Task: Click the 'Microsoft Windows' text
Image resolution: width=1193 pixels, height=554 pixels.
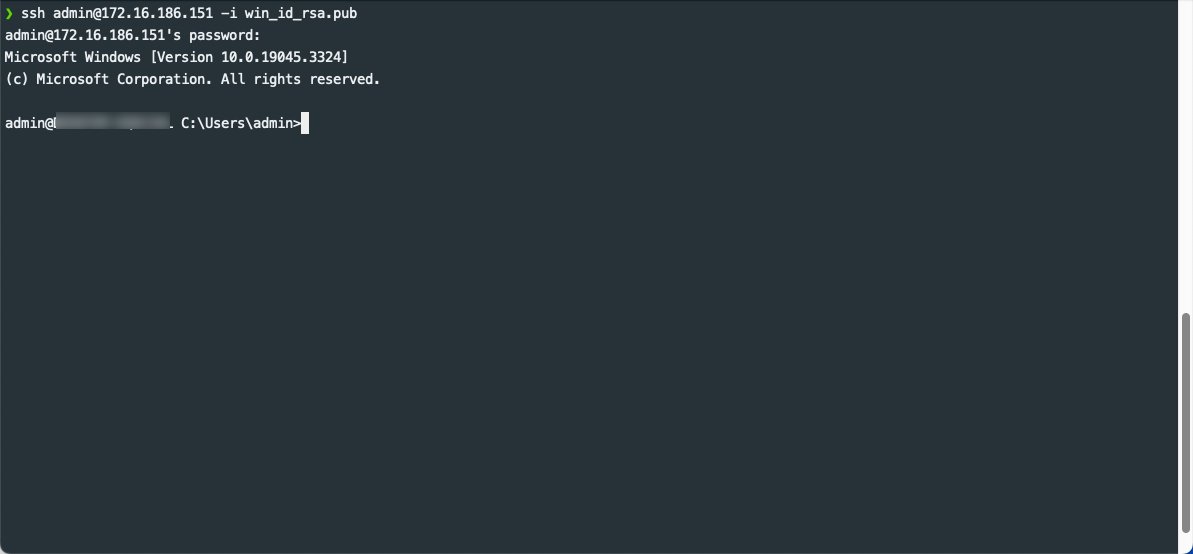Action: [72, 57]
